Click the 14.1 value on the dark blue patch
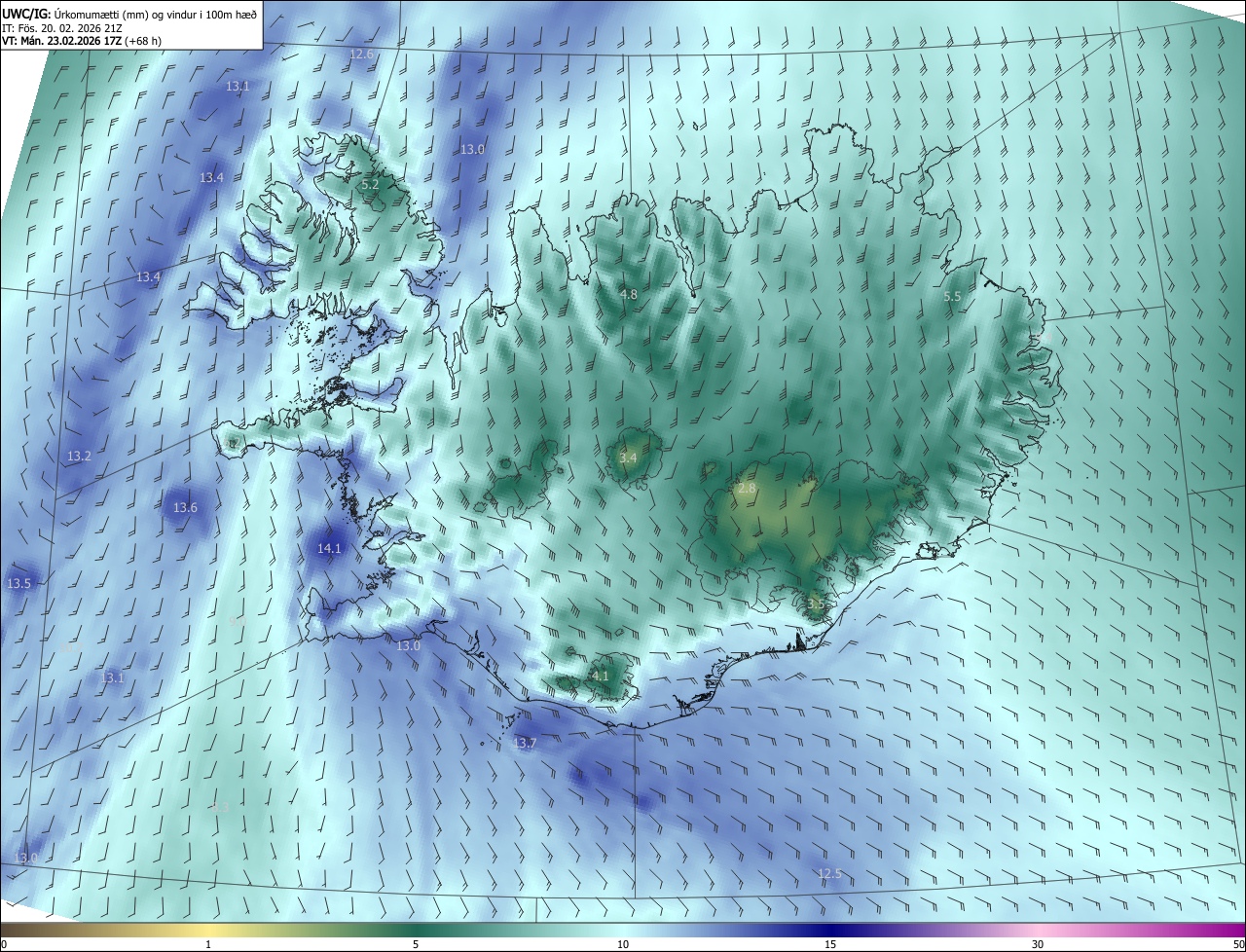This screenshot has width=1246, height=952. [x=329, y=549]
